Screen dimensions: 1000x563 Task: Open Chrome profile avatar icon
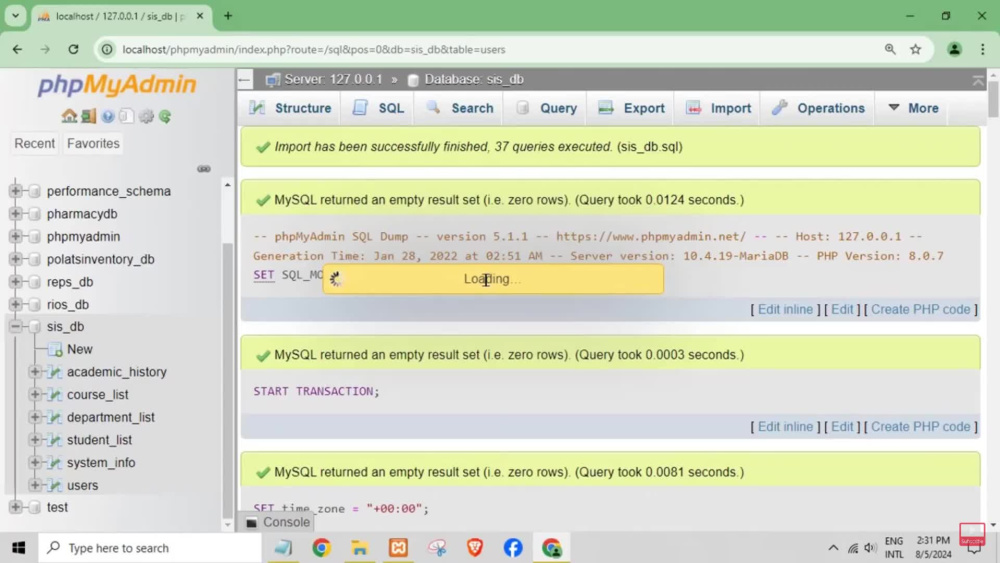pos(954,49)
